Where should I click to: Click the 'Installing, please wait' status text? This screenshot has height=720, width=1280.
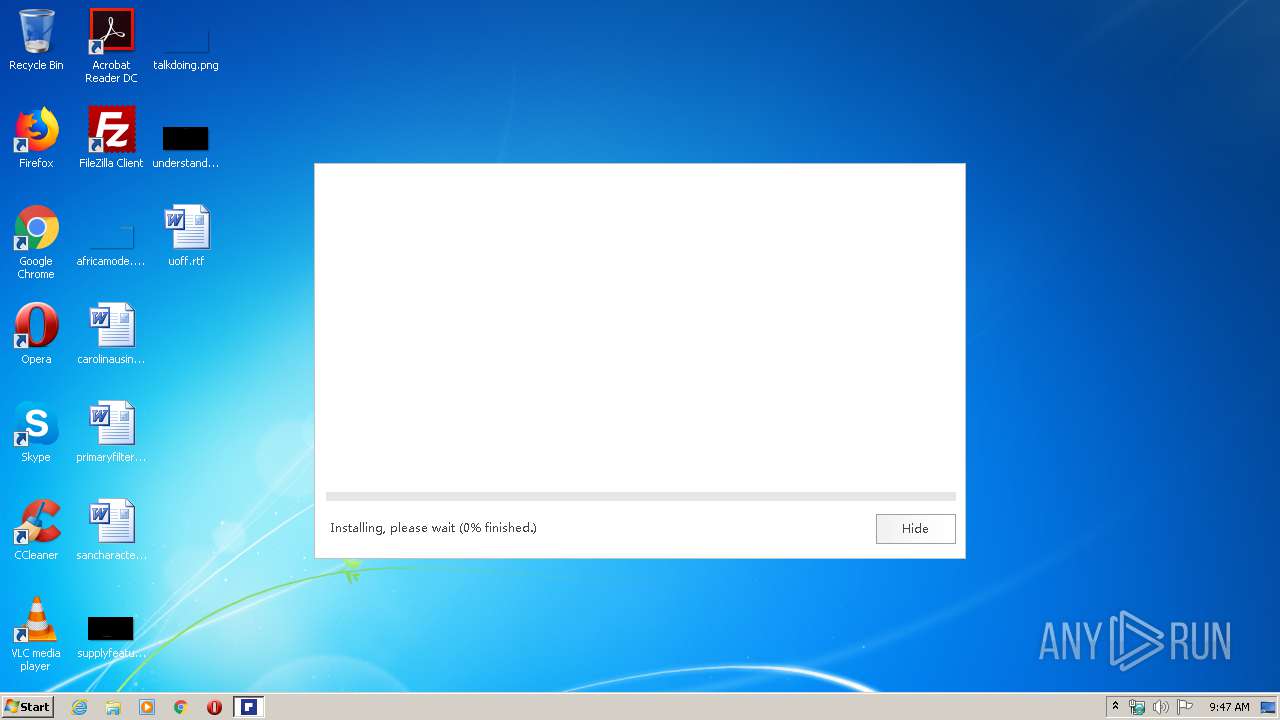[433, 528]
